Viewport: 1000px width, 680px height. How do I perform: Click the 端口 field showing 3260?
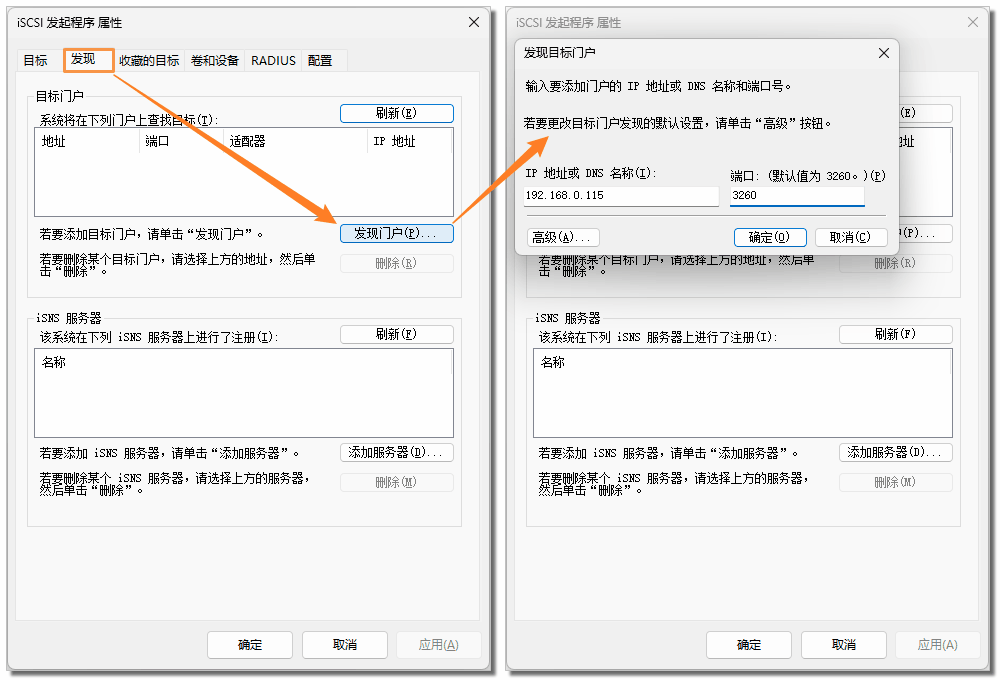[x=797, y=196]
